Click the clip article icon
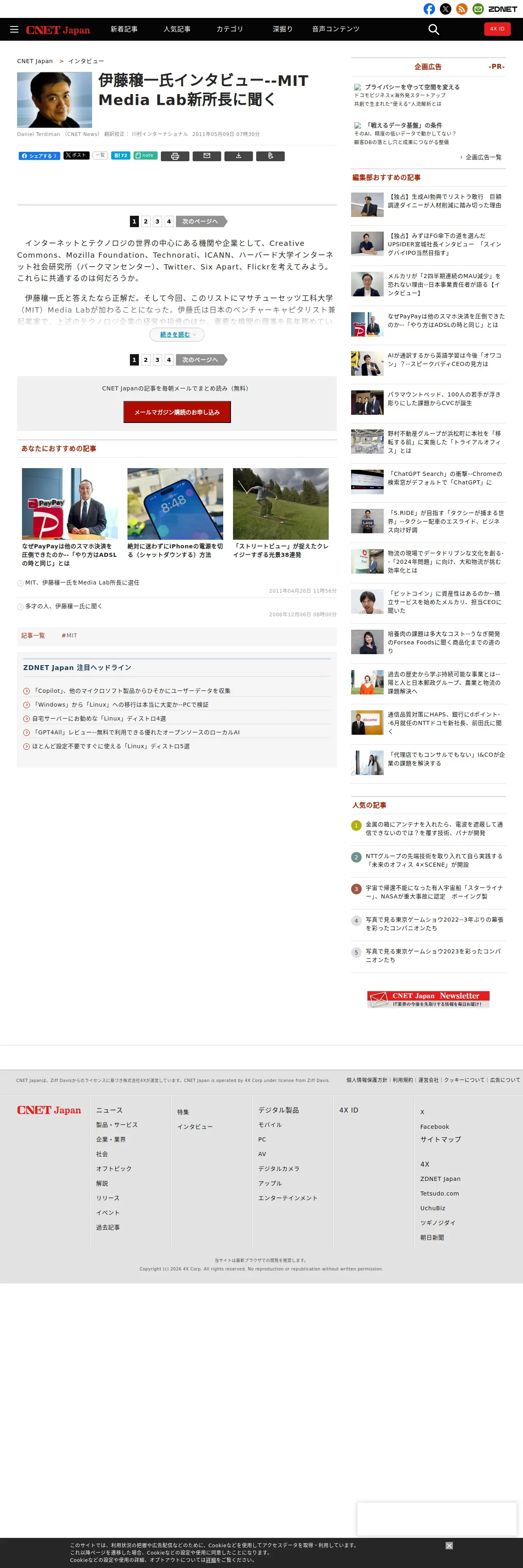Screen dimensions: 523x1568 click(x=270, y=156)
